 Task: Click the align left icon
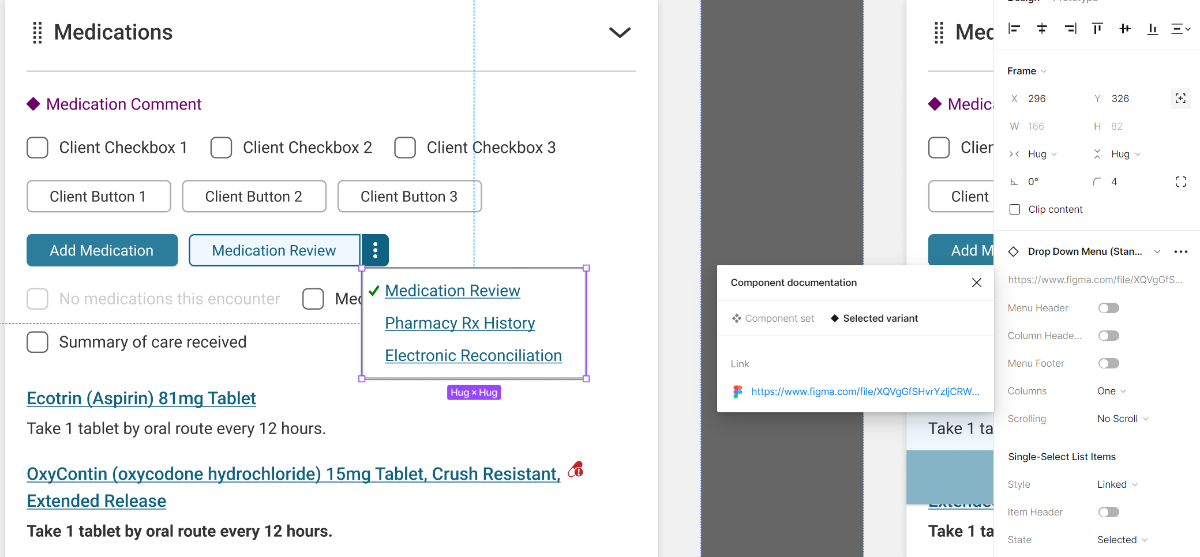(1014, 29)
